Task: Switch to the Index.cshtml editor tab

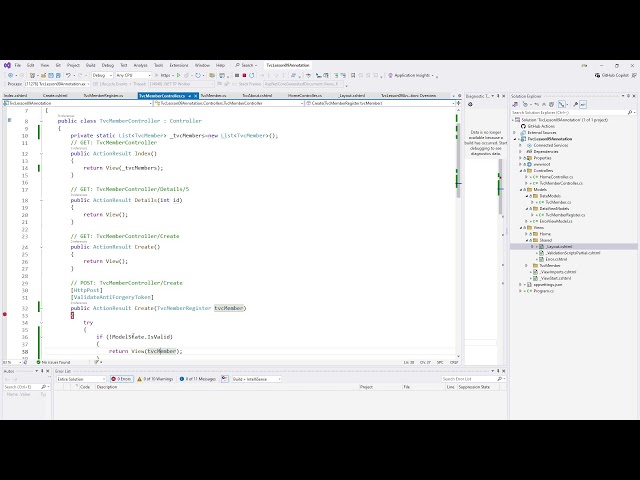Action: (x=15, y=96)
